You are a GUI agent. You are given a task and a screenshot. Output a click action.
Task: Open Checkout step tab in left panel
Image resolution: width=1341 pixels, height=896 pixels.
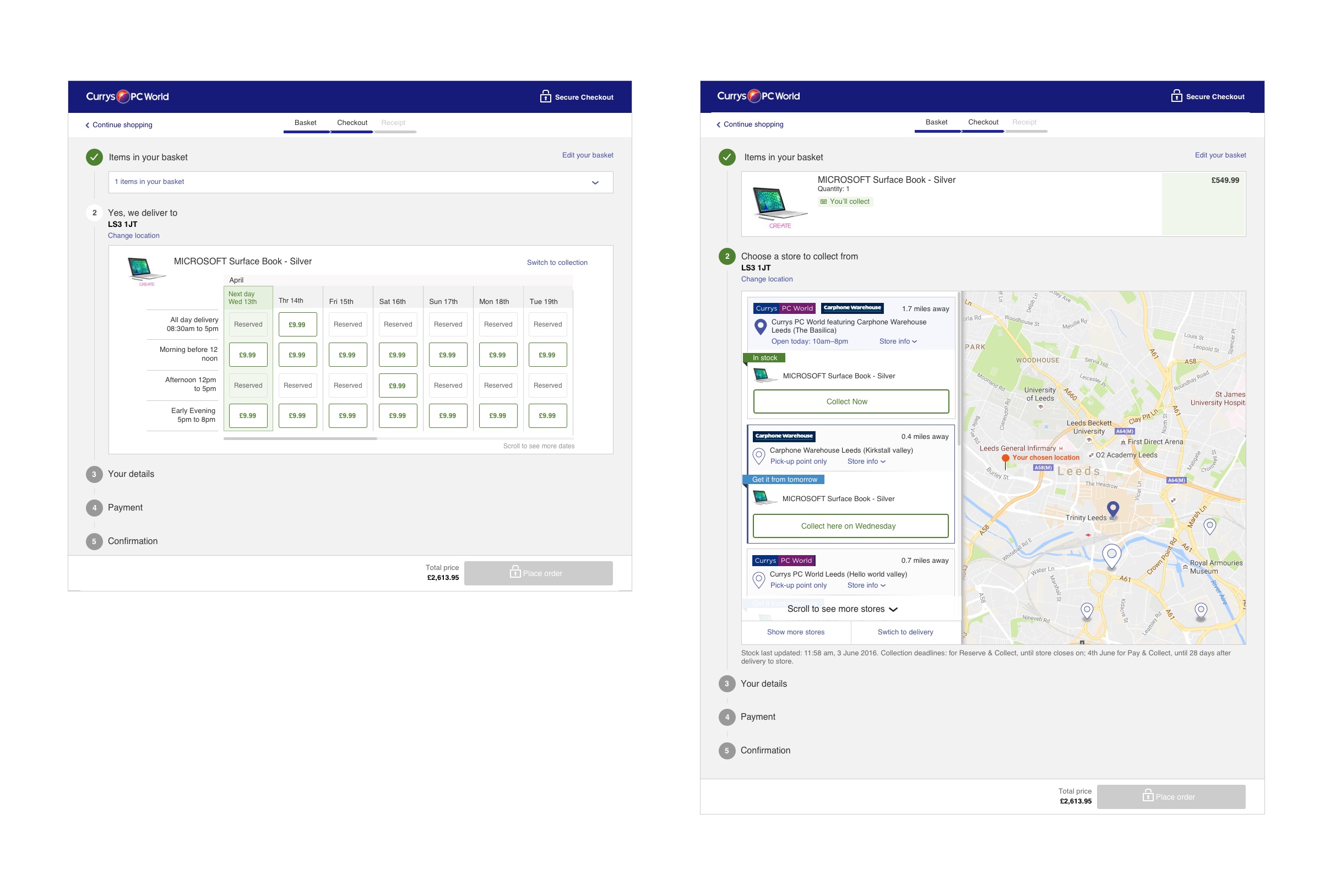click(352, 124)
